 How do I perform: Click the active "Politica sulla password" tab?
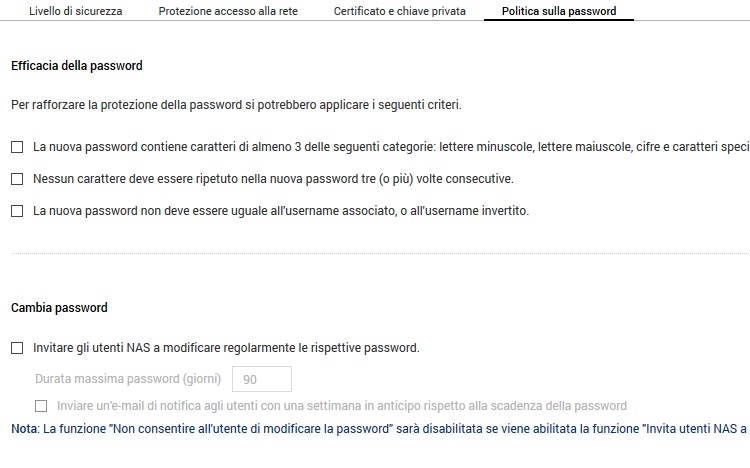click(558, 11)
